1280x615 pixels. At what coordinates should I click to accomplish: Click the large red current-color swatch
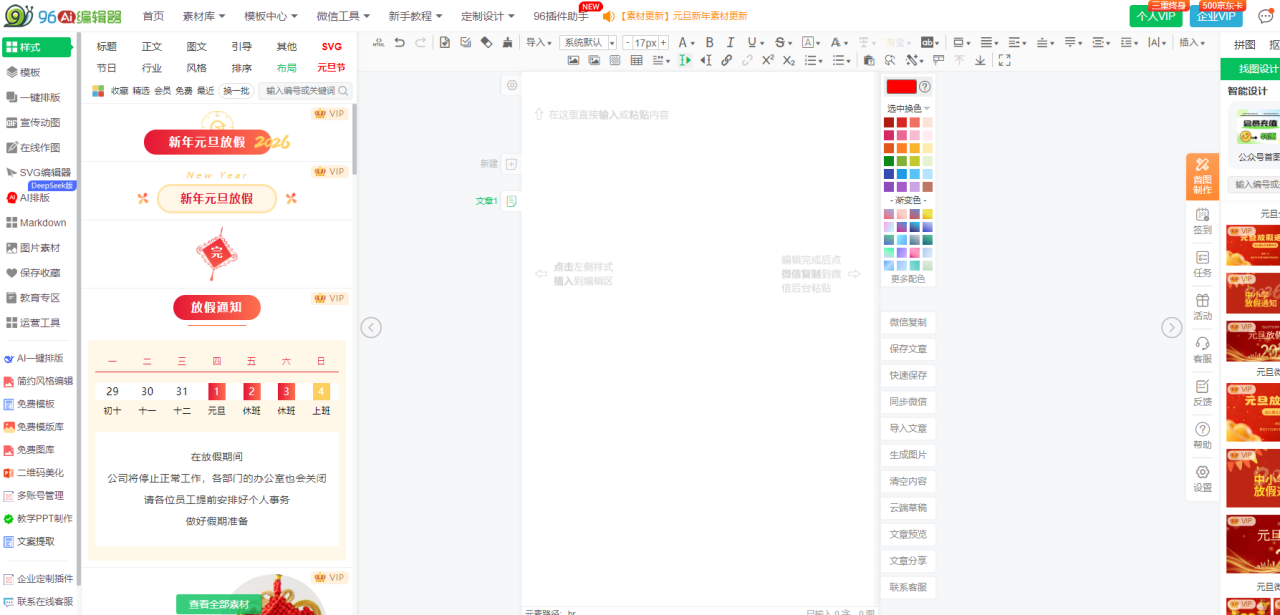900,87
